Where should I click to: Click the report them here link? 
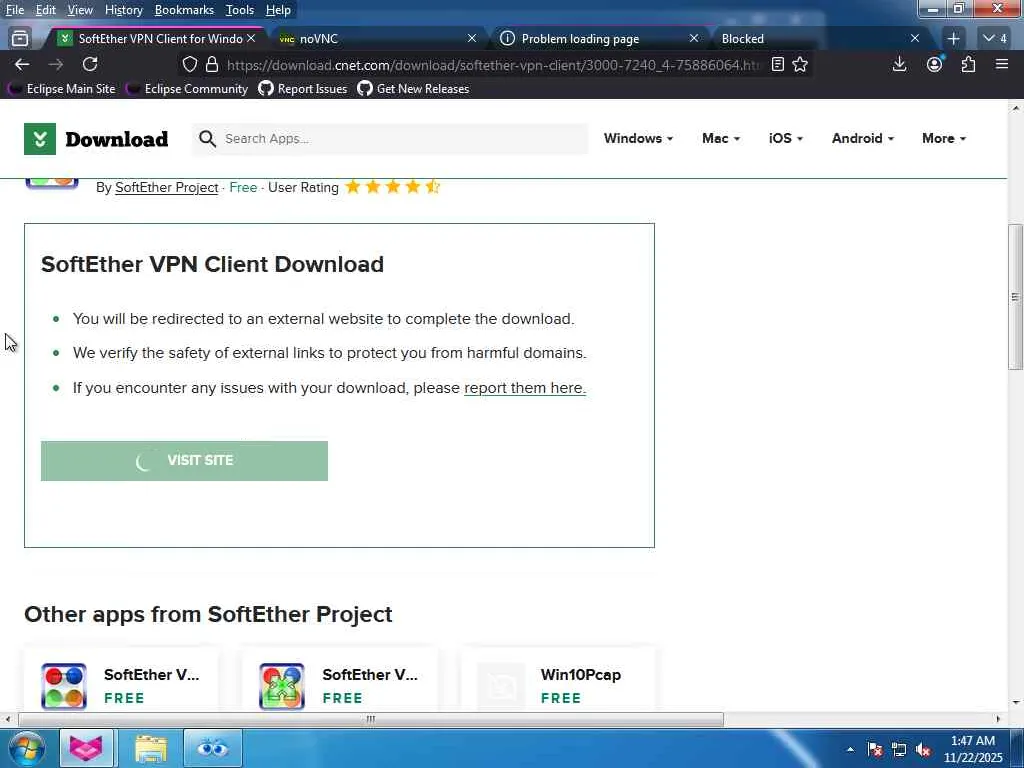[525, 388]
